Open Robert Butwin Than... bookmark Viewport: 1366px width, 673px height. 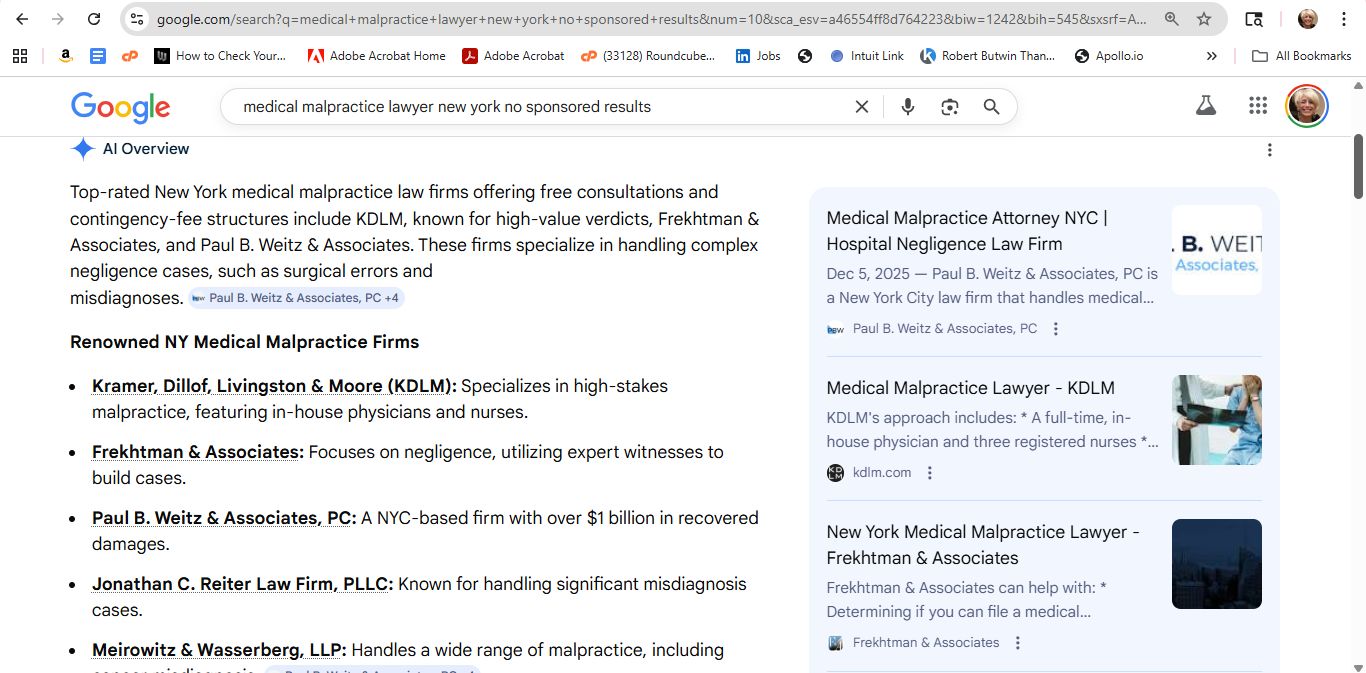click(988, 56)
